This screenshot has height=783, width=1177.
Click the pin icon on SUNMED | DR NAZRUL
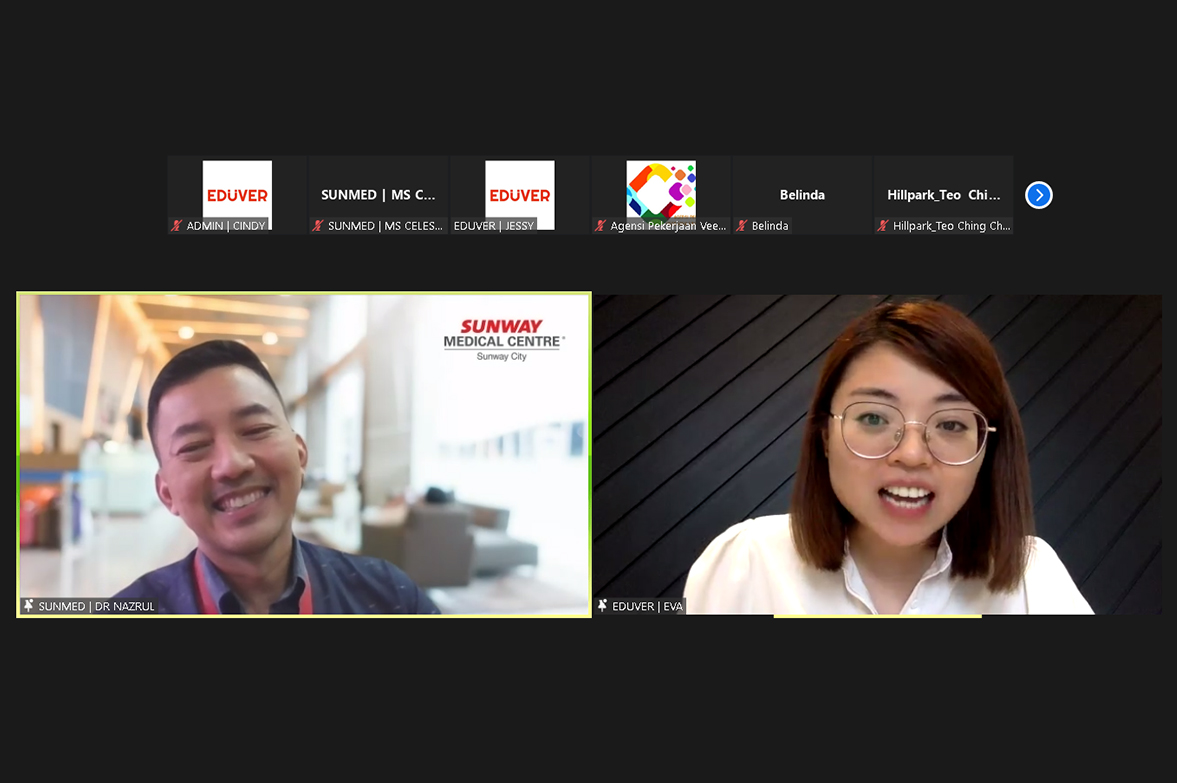[x=29, y=605]
